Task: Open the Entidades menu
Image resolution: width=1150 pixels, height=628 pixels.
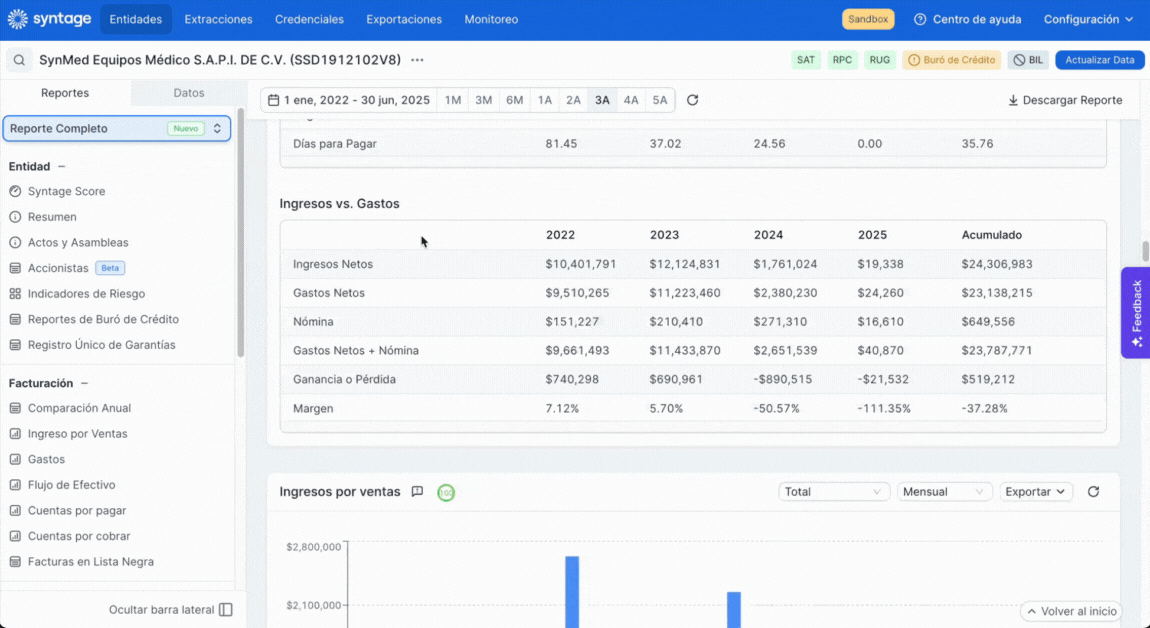Action: click(136, 20)
